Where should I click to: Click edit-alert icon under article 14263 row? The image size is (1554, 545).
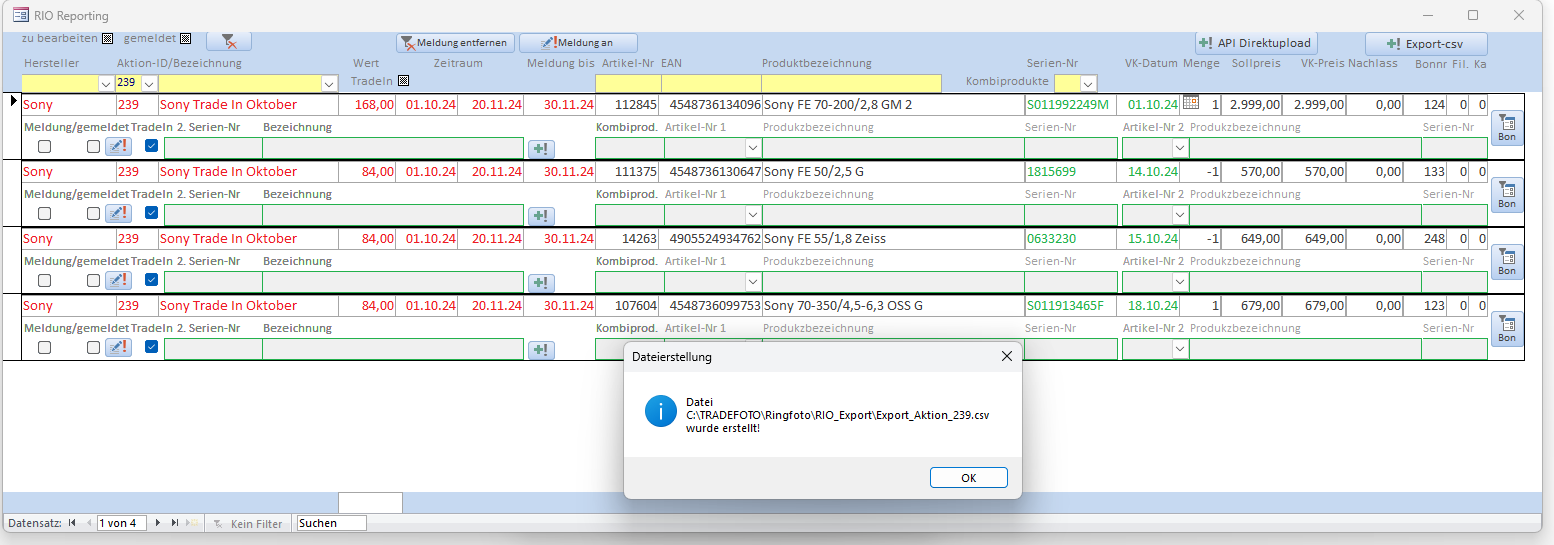coord(118,281)
